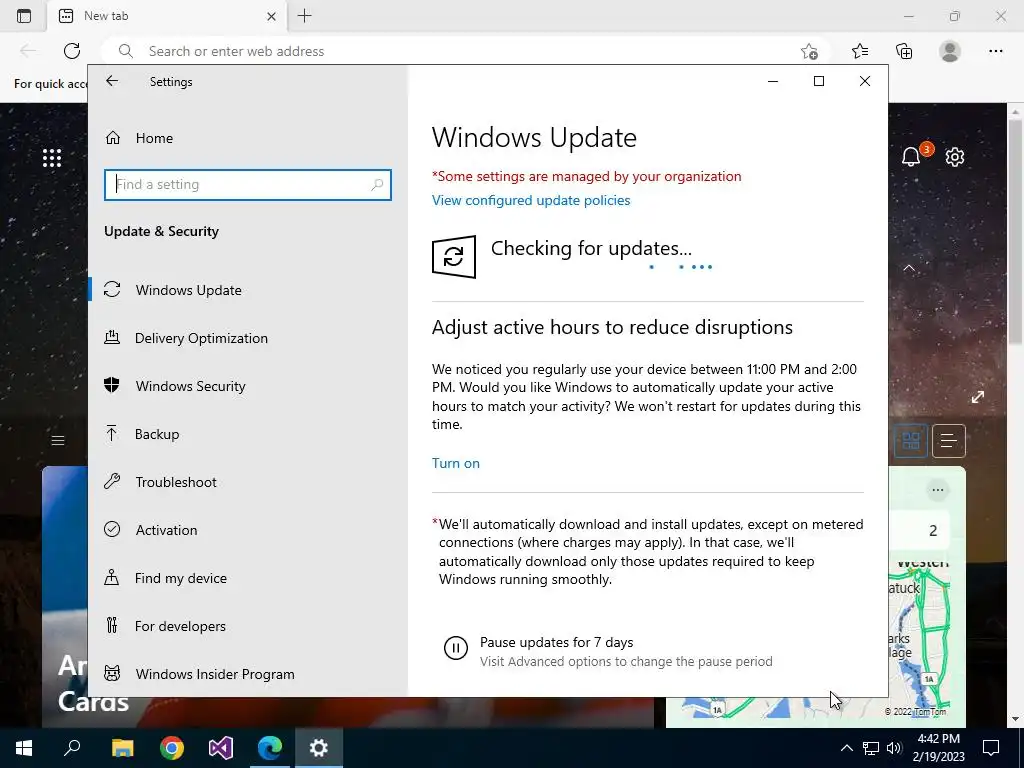The image size is (1024, 768).
Task: Open network status tray icon
Action: [x=871, y=748]
